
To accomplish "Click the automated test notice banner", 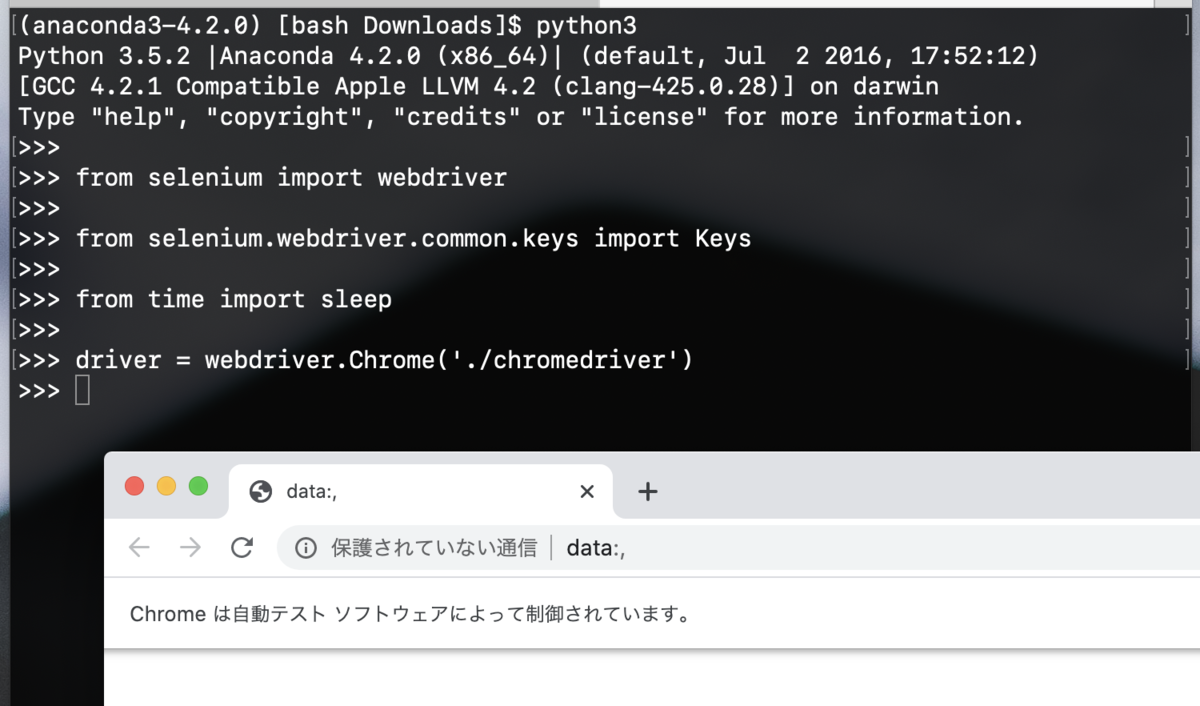I will 409,613.
